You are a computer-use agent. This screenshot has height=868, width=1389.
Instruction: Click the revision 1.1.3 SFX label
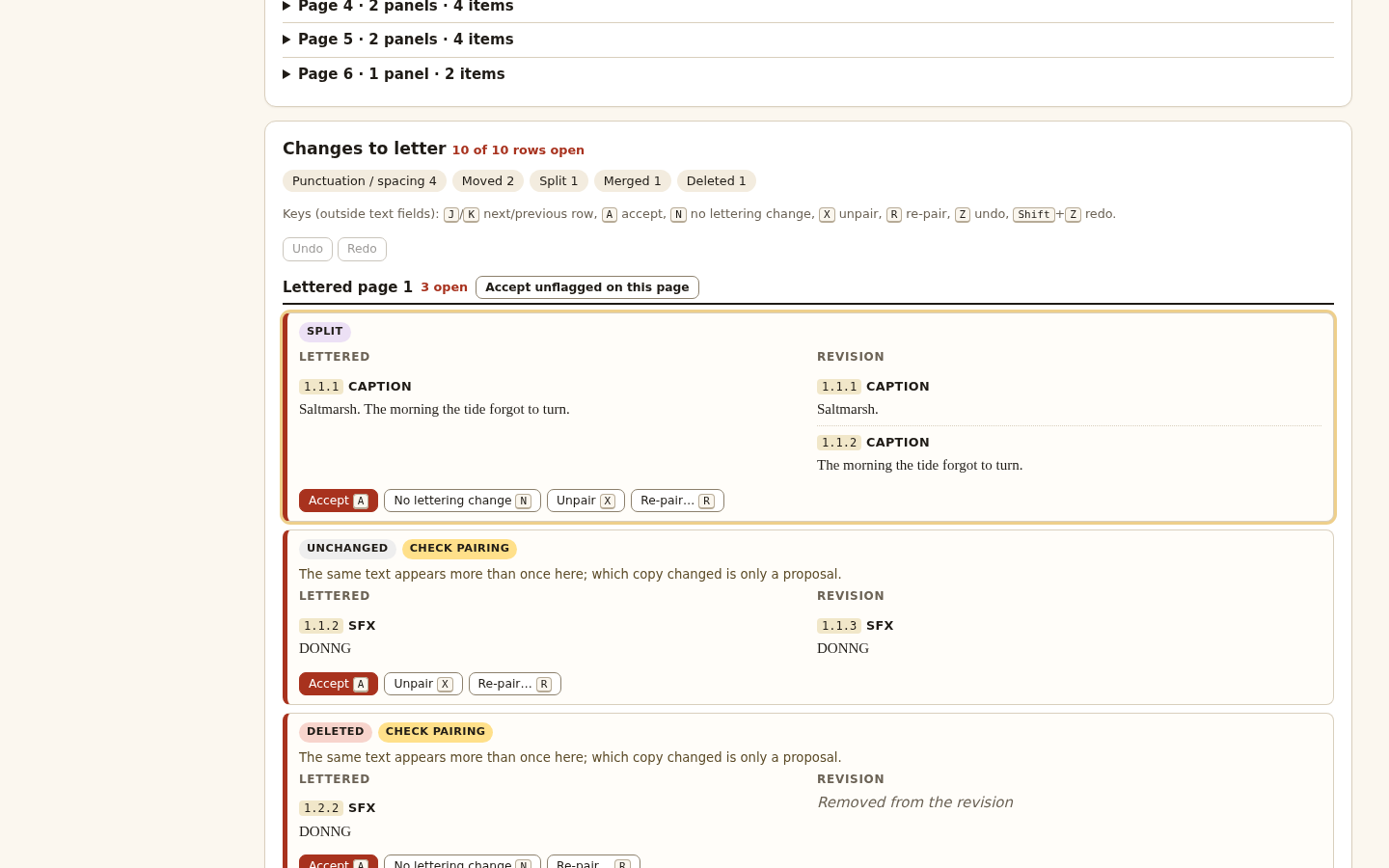tap(856, 626)
